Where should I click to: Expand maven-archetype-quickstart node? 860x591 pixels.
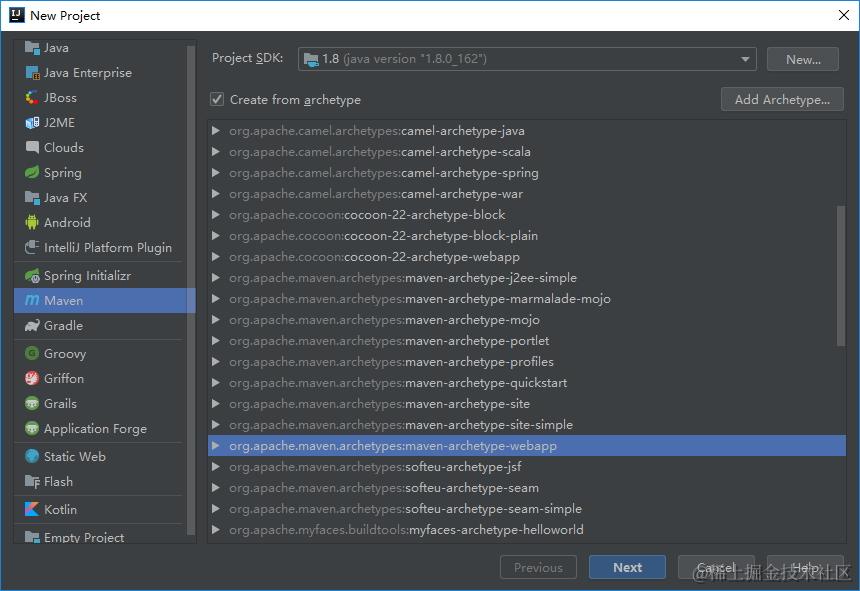click(216, 383)
